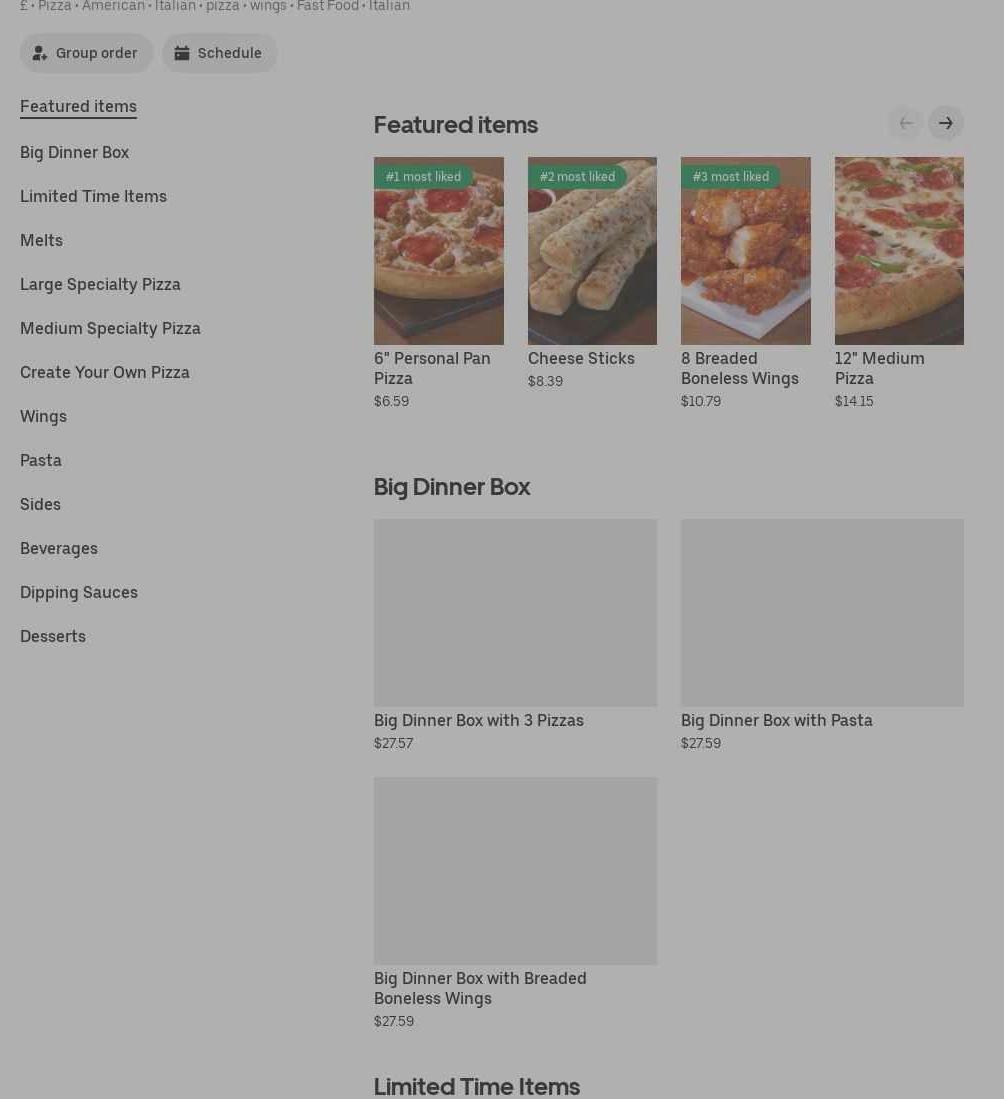This screenshot has width=1004, height=1099.
Task: Open the Cheese Sticks photo
Action: (592, 251)
